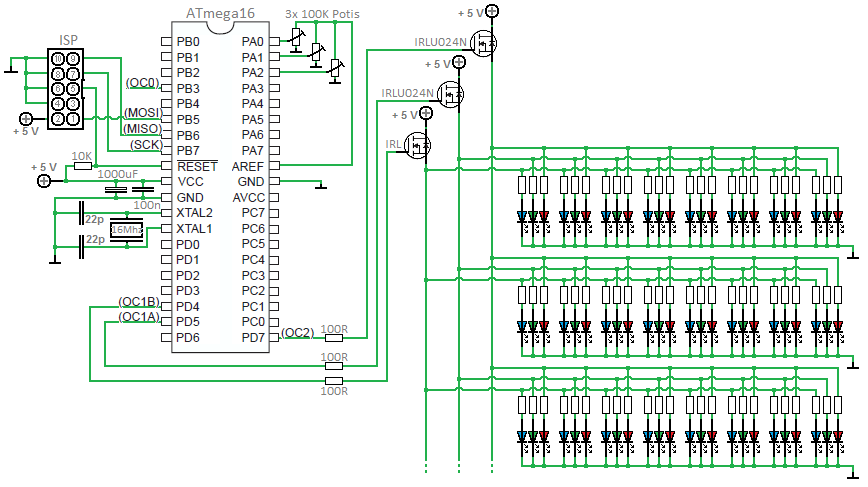Click the 22p capacitor on XTAL2
Image resolution: width=868 pixels, height=487 pixels.
pyautogui.click(x=81, y=213)
